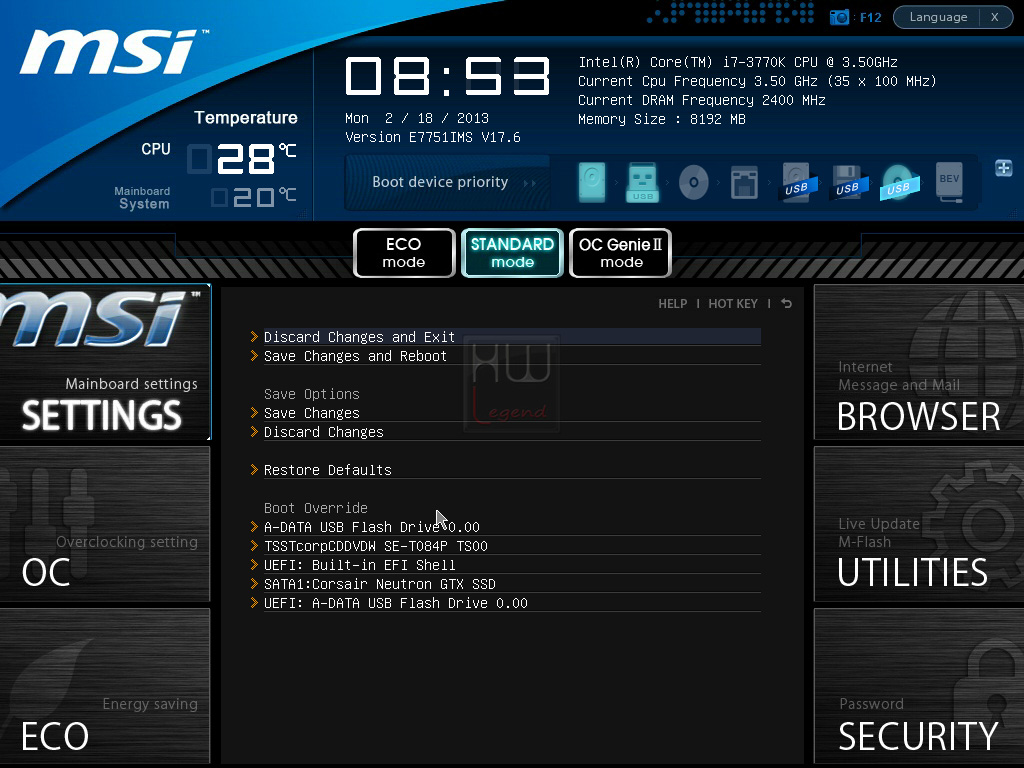Open Mainboard SETTINGS section
Screen dimensions: 1024x768
[105, 362]
